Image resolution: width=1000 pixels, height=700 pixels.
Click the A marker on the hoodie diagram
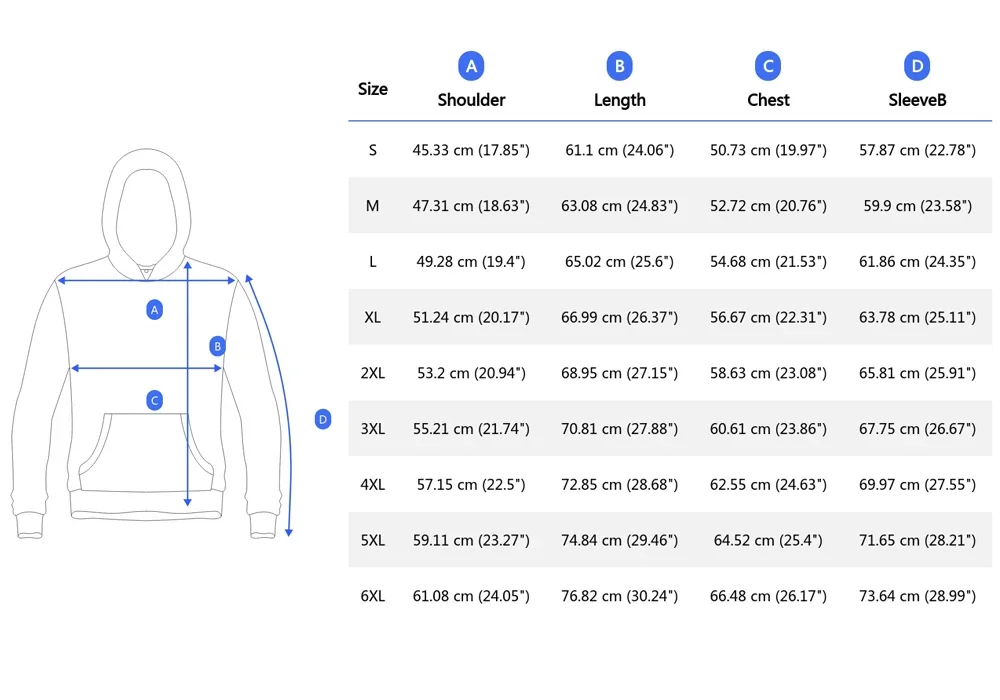coord(154,310)
